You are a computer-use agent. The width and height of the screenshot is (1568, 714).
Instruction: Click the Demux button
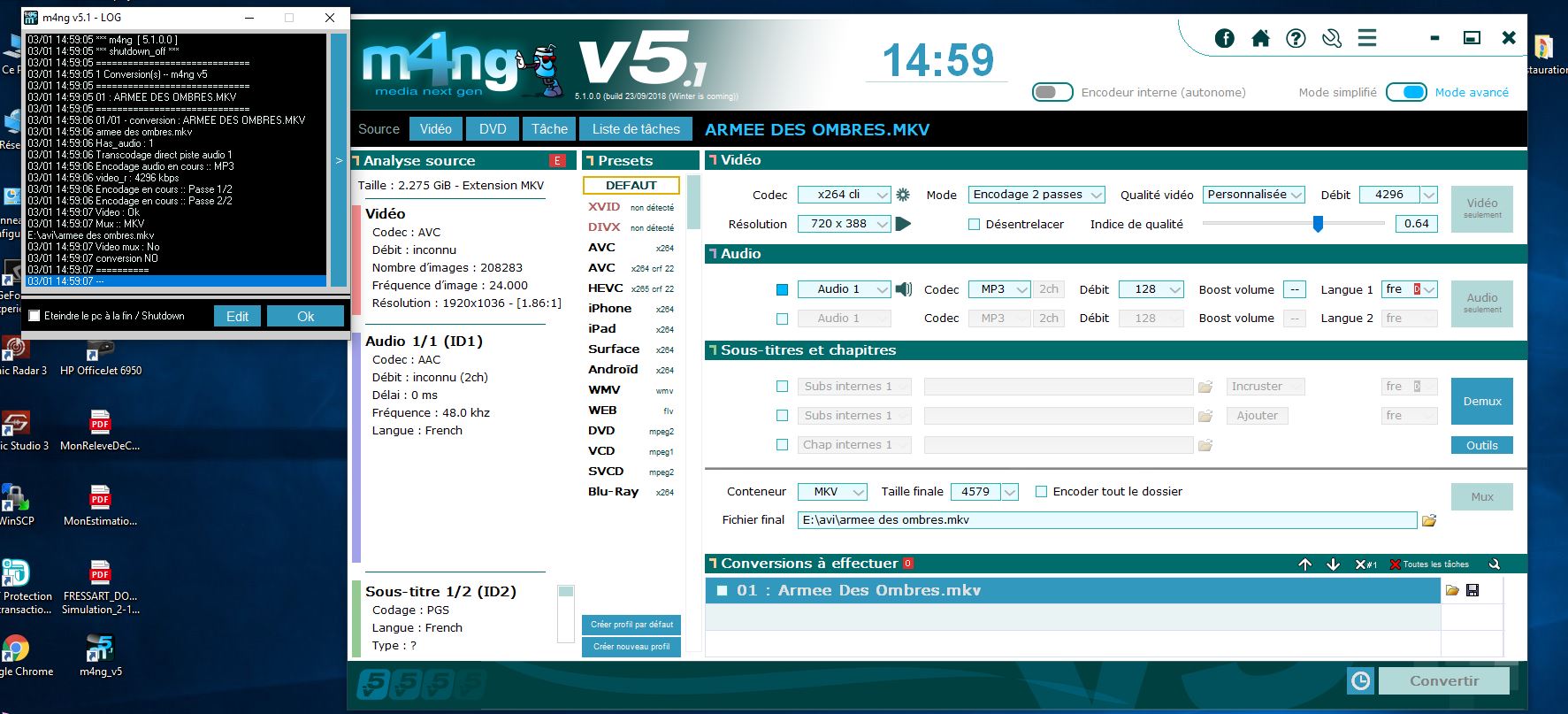1482,402
